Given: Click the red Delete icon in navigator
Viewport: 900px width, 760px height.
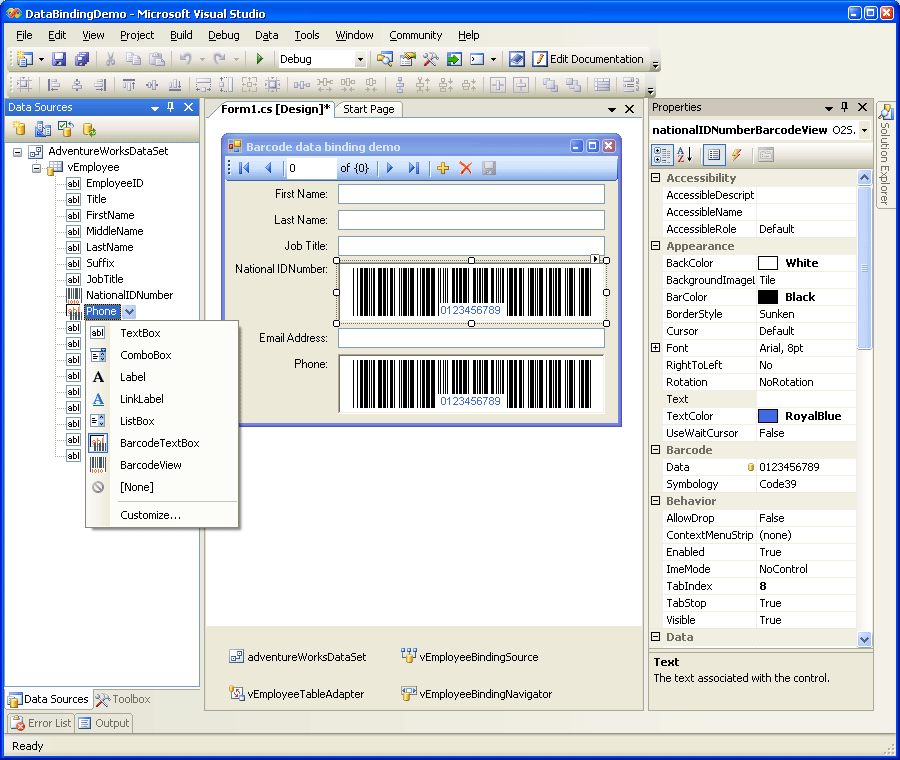Looking at the screenshot, I should point(465,168).
